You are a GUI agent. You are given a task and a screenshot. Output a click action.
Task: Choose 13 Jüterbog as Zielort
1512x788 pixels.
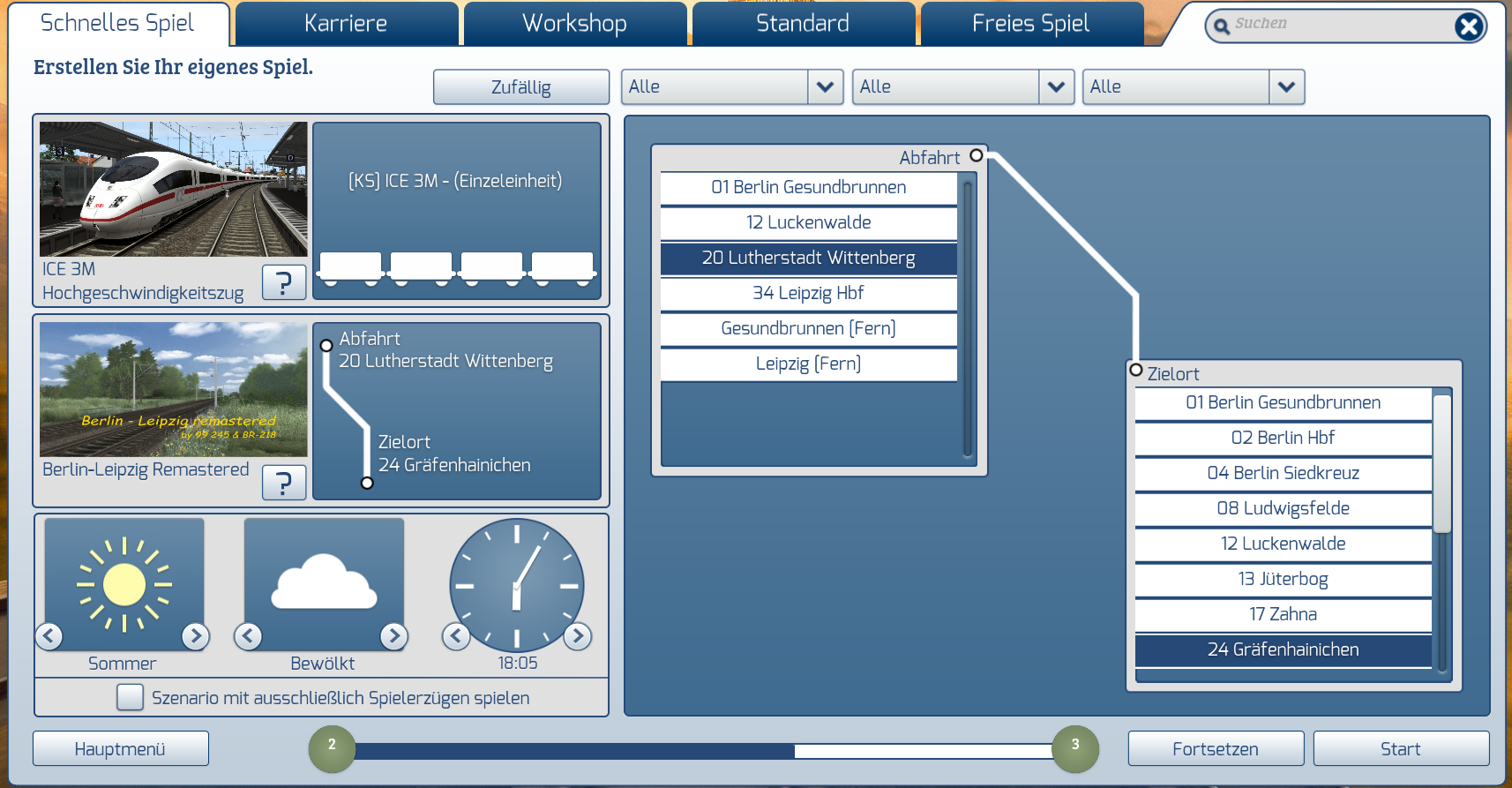1284,579
